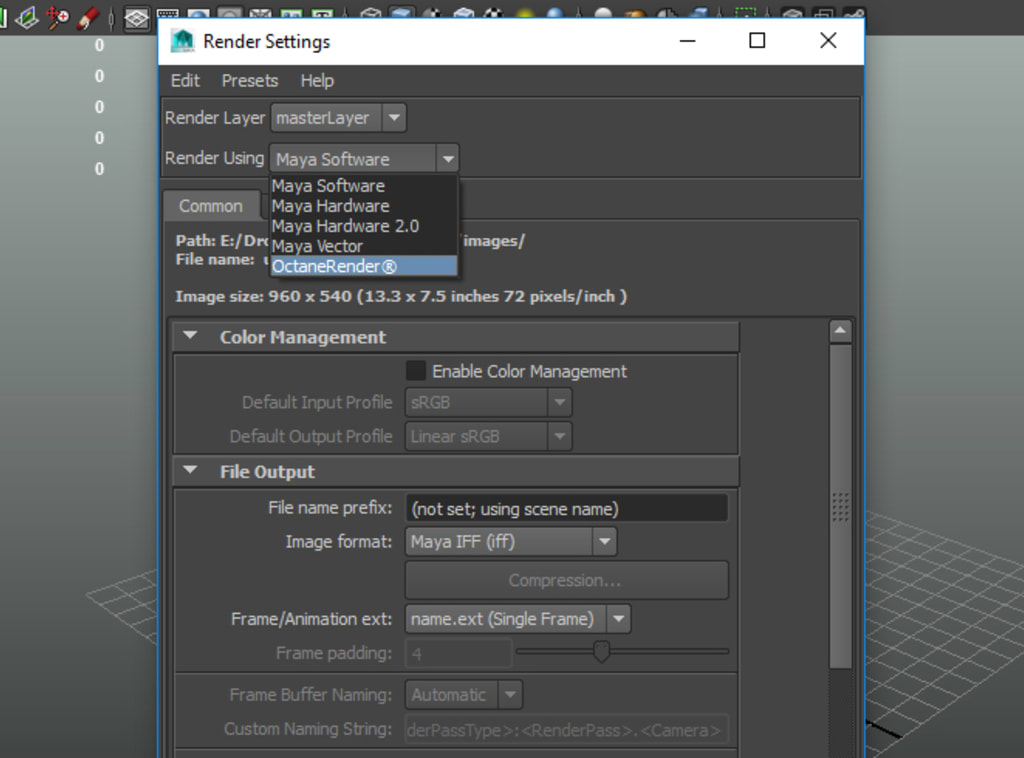Click the File name: label text

[x=215, y=260]
